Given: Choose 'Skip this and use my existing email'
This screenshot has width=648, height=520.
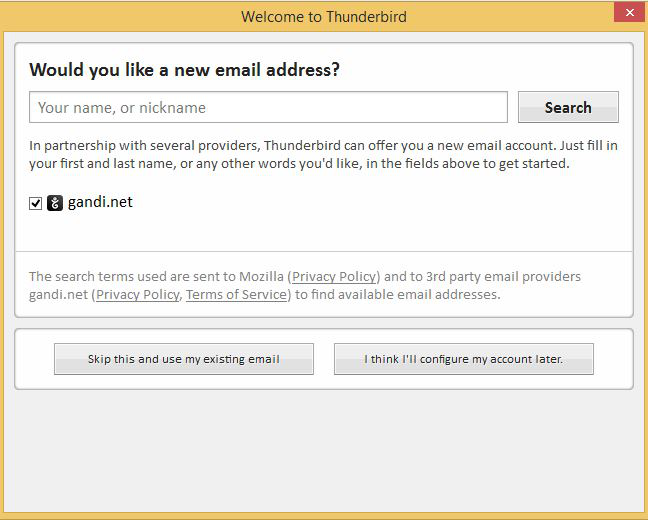Looking at the screenshot, I should [184, 359].
